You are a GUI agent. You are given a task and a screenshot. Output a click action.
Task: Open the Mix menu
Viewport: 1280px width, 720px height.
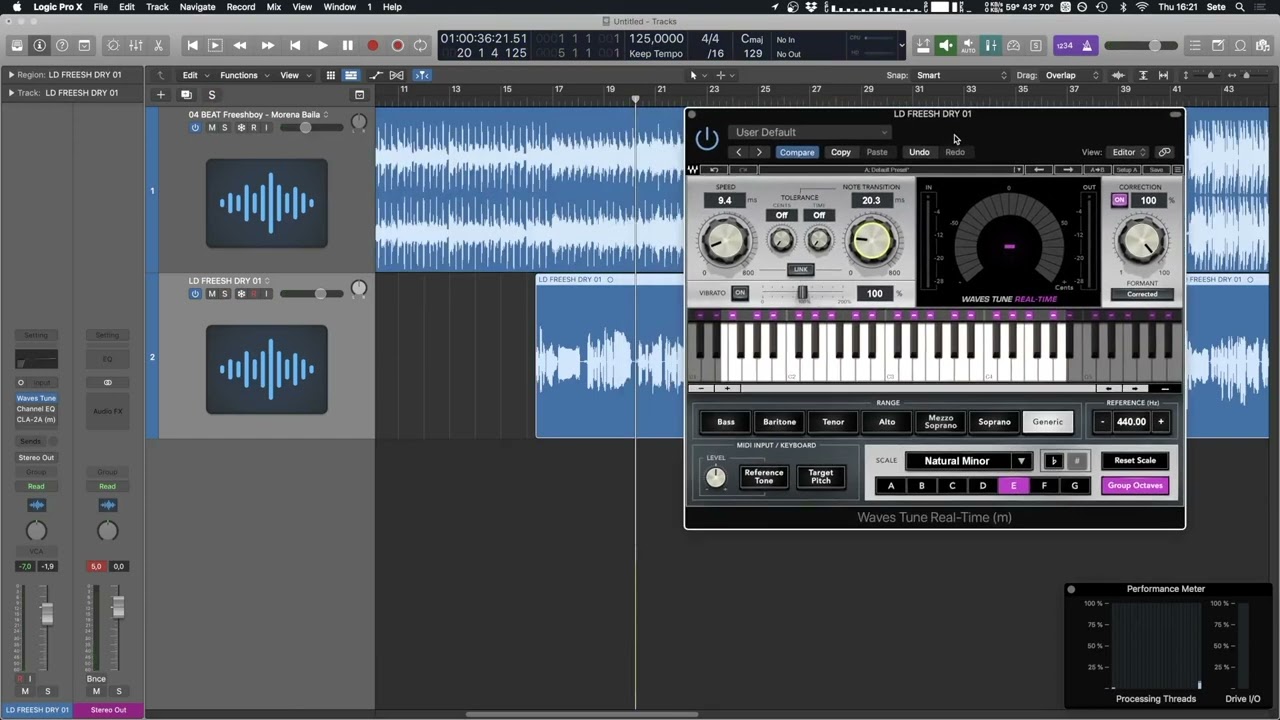click(273, 7)
